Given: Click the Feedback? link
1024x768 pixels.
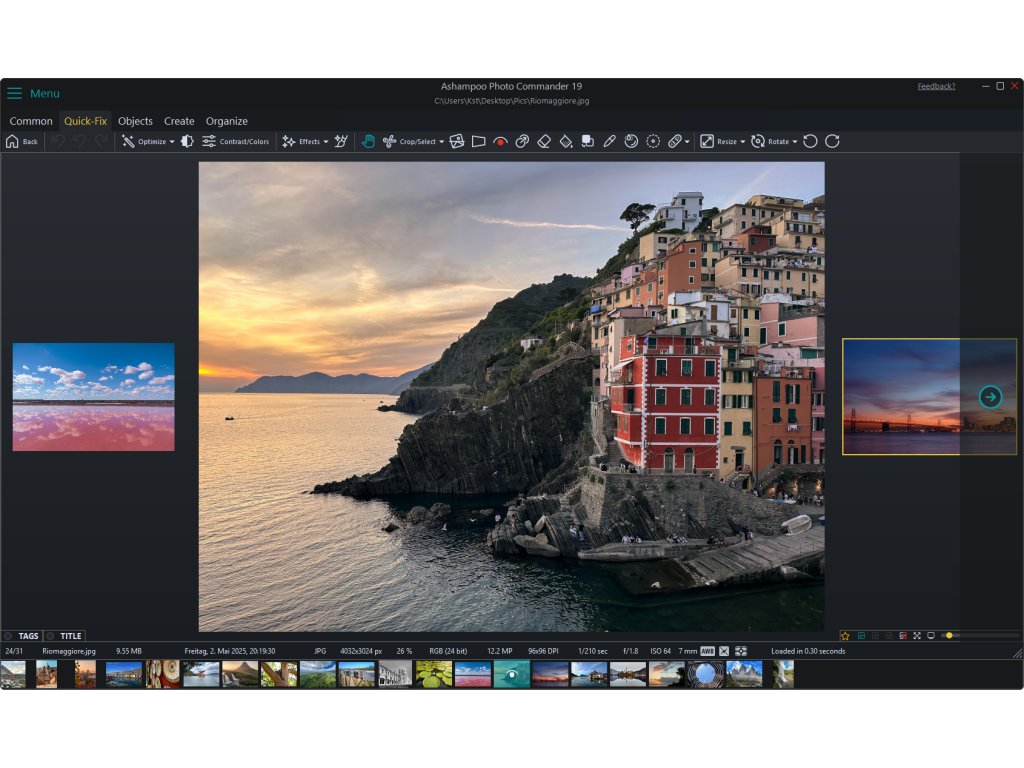Looking at the screenshot, I should click(x=936, y=86).
